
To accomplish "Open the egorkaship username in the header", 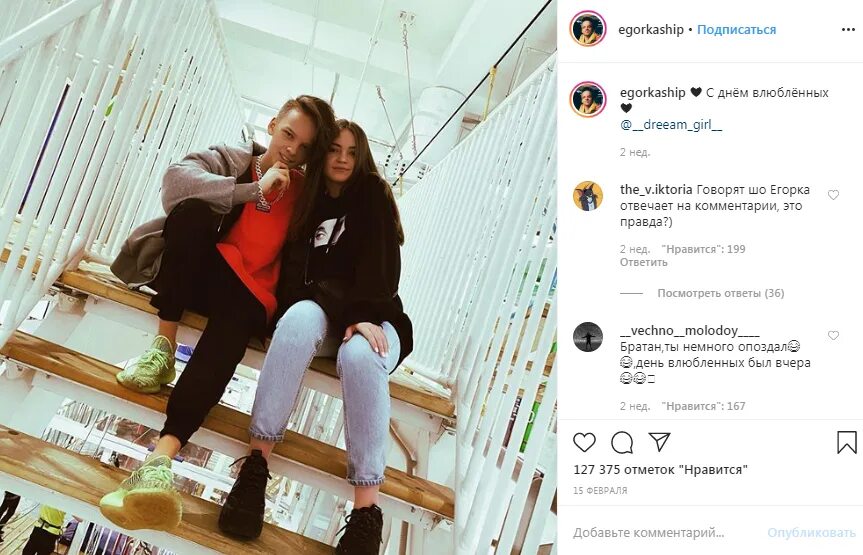I will pyautogui.click(x=651, y=30).
